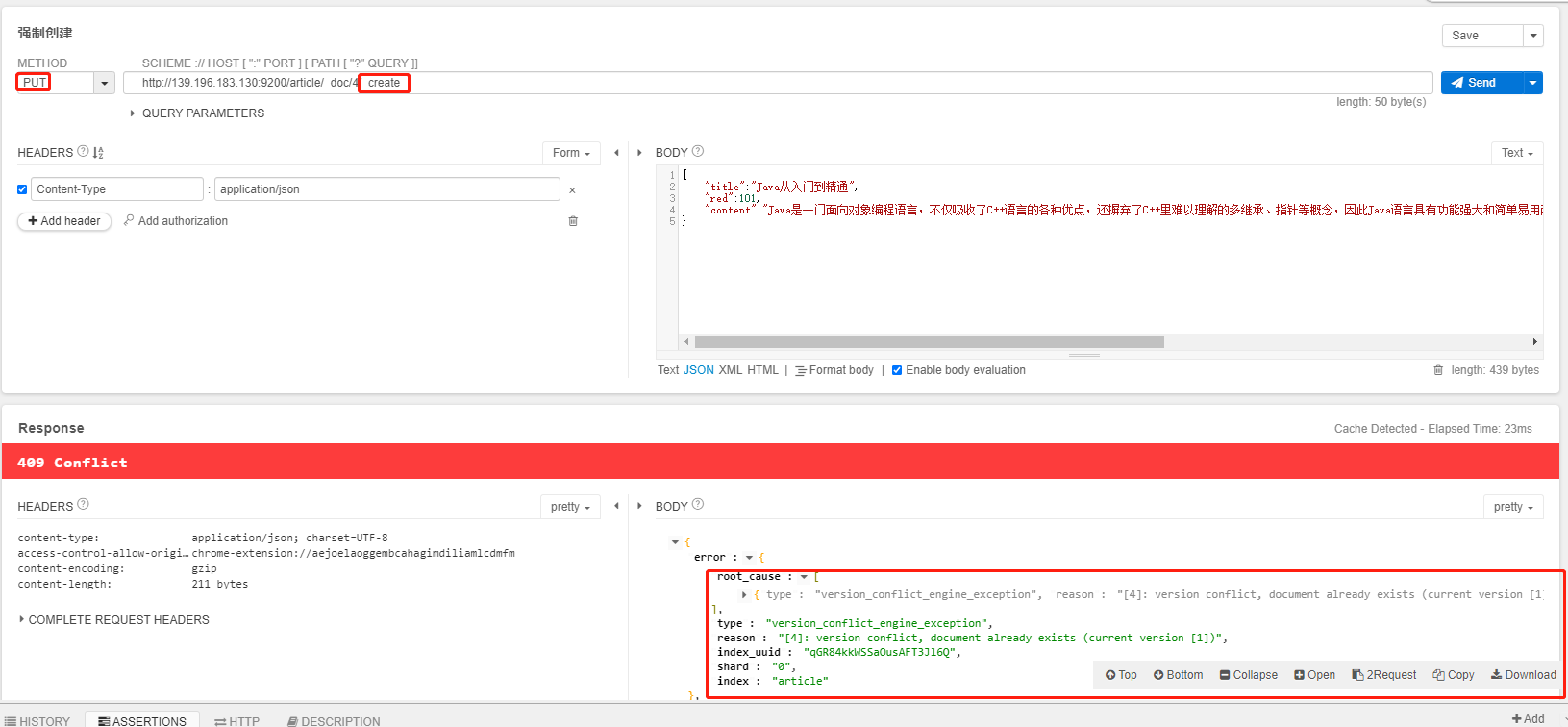The height and width of the screenshot is (727, 1568).
Task: Open all nodes in response body
Action: [x=1314, y=675]
